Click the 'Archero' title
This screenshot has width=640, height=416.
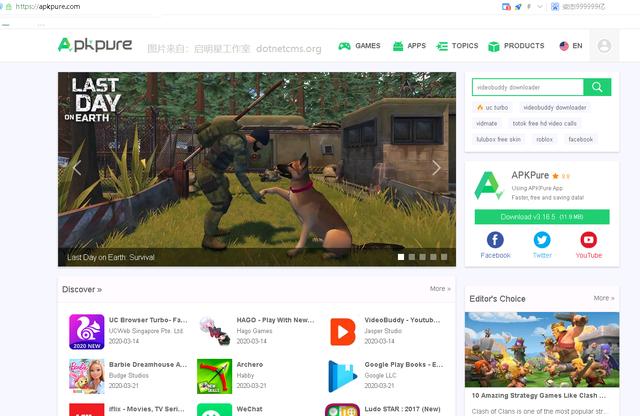tap(250, 364)
